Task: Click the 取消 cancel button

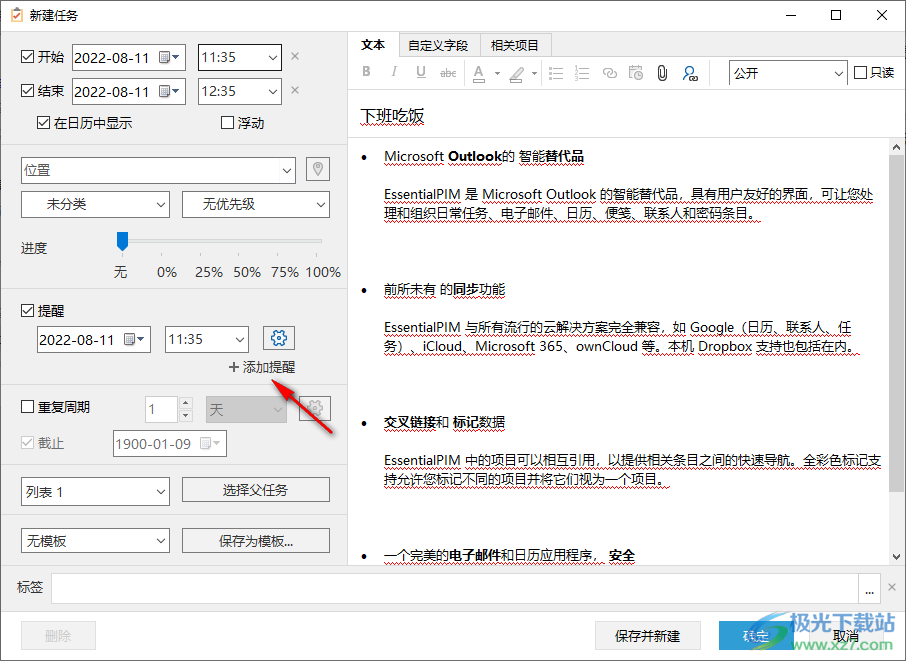Action: point(846,636)
